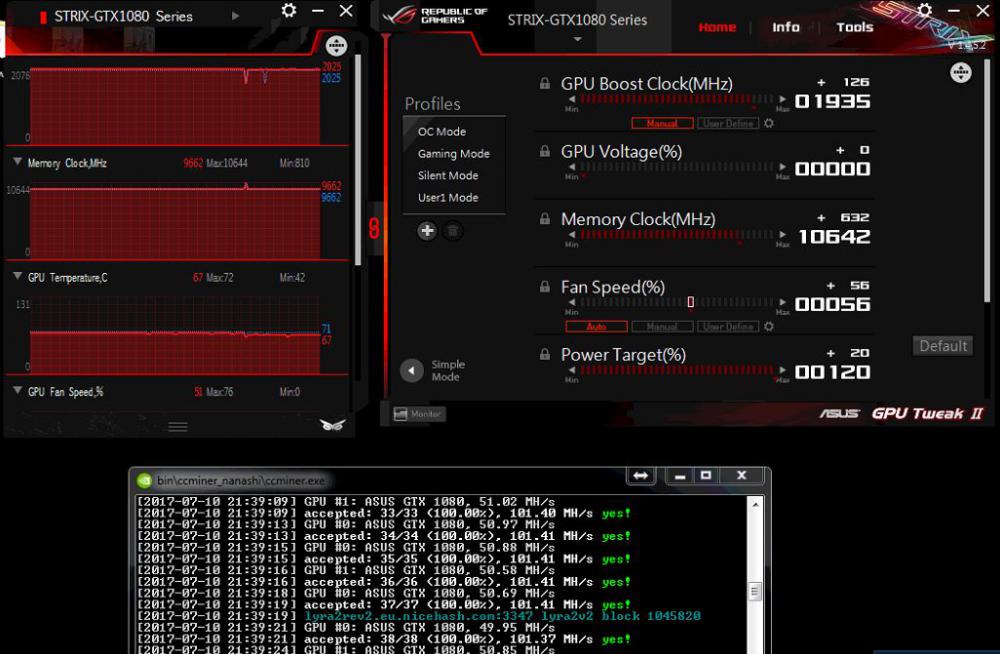The image size is (1000, 654).
Task: Collapse the Memory Clock graph section
Action: click(x=17, y=162)
